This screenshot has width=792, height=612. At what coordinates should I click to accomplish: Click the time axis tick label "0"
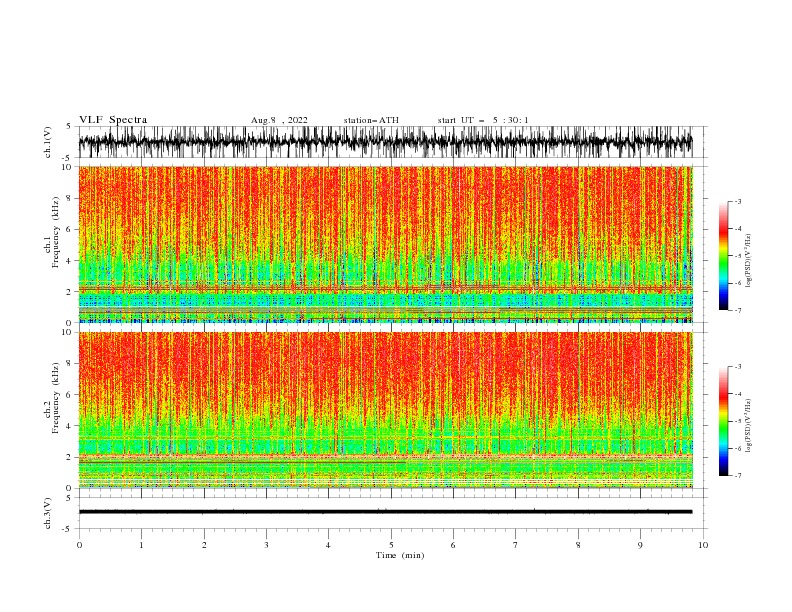[x=79, y=545]
